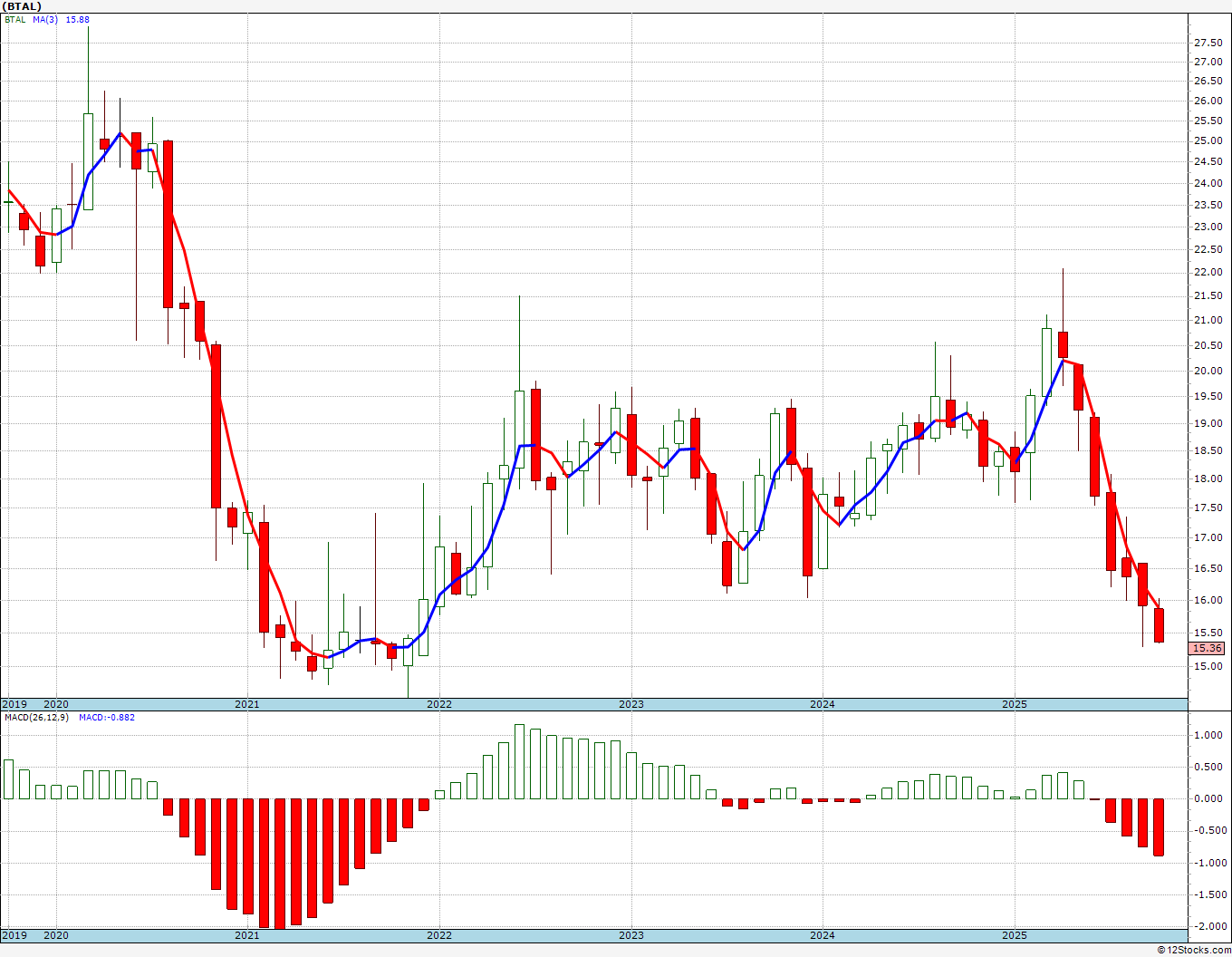Click the tallest MACD green histogram bar

click(519, 761)
